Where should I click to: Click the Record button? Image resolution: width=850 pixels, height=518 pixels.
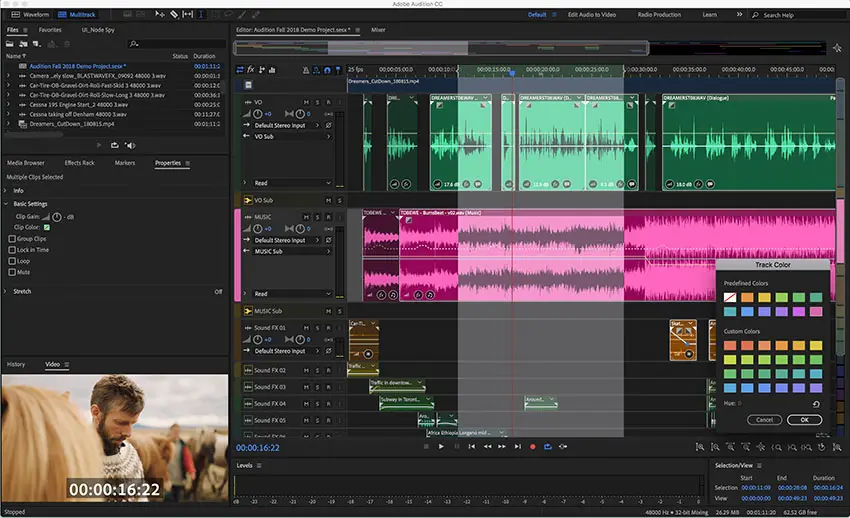click(x=532, y=446)
